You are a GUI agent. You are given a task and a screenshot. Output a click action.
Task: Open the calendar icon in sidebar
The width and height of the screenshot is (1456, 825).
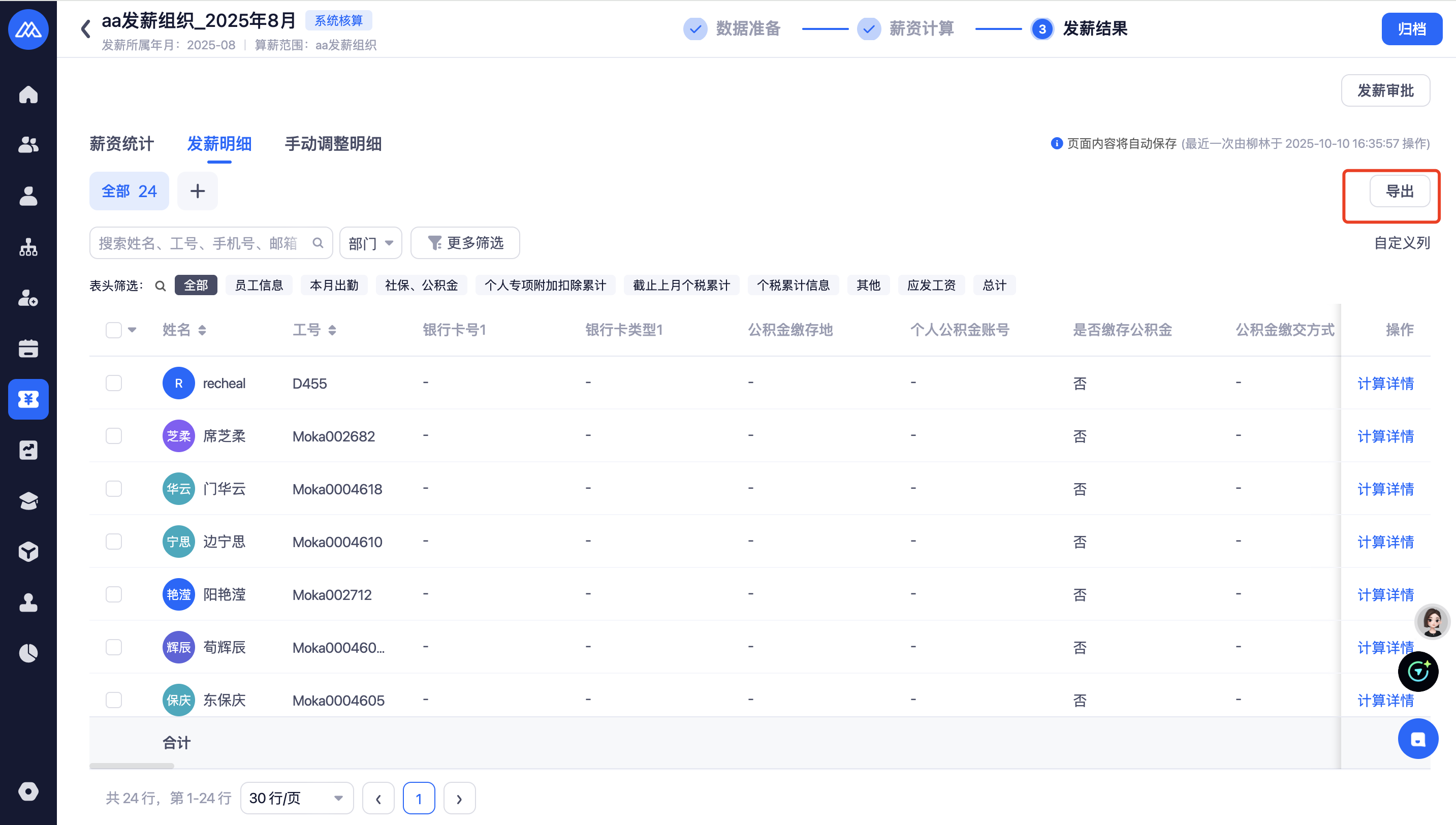click(x=28, y=348)
